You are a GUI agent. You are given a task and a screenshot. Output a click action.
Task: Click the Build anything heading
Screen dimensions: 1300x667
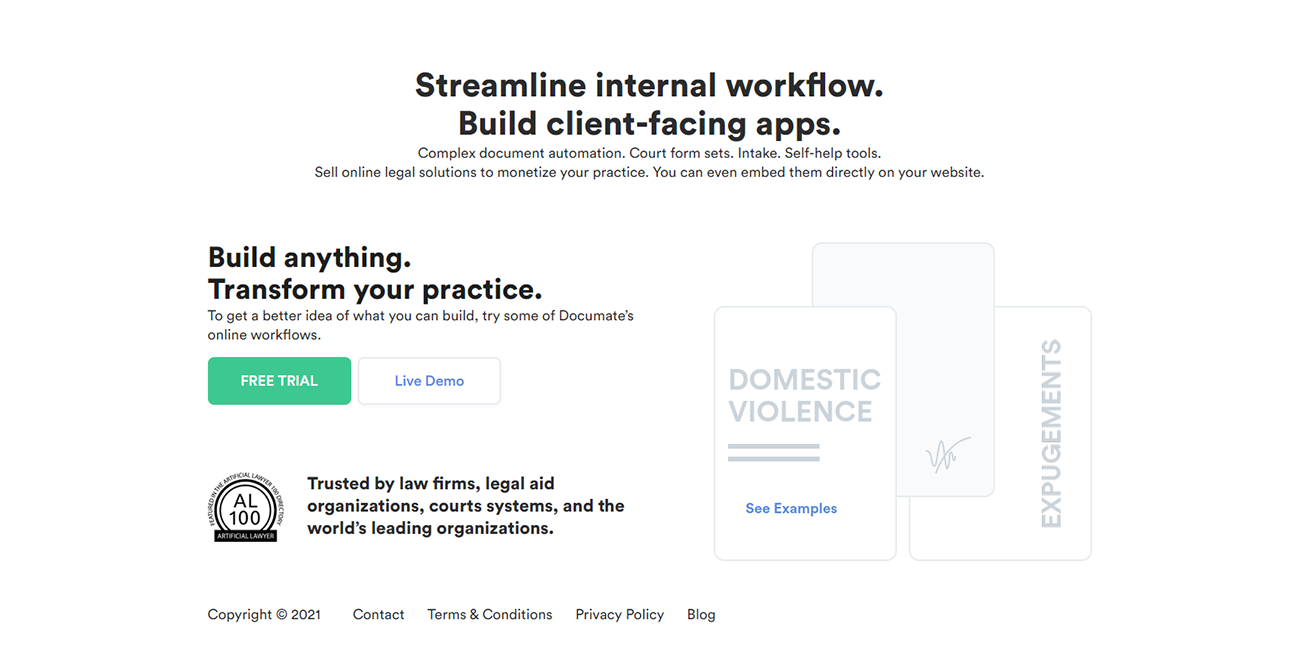pyautogui.click(x=309, y=257)
